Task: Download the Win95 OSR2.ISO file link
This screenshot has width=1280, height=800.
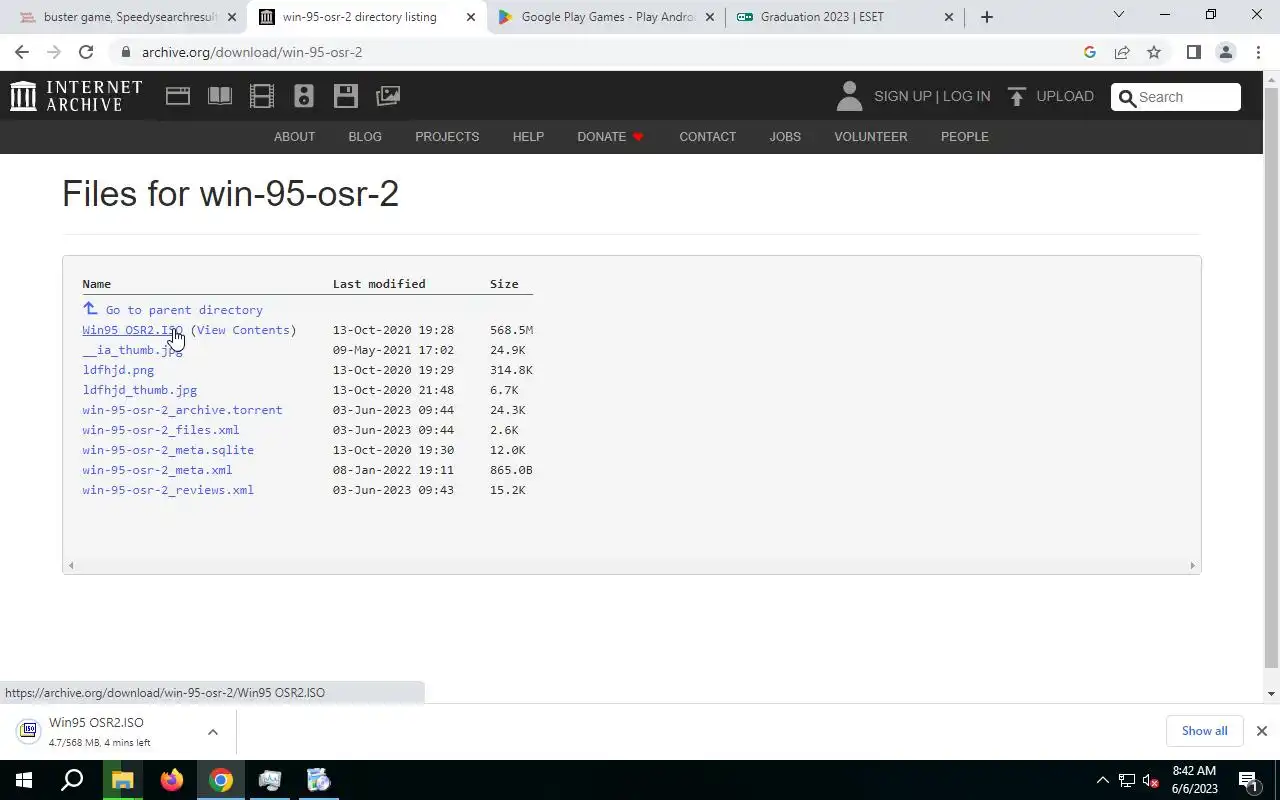Action: [132, 330]
